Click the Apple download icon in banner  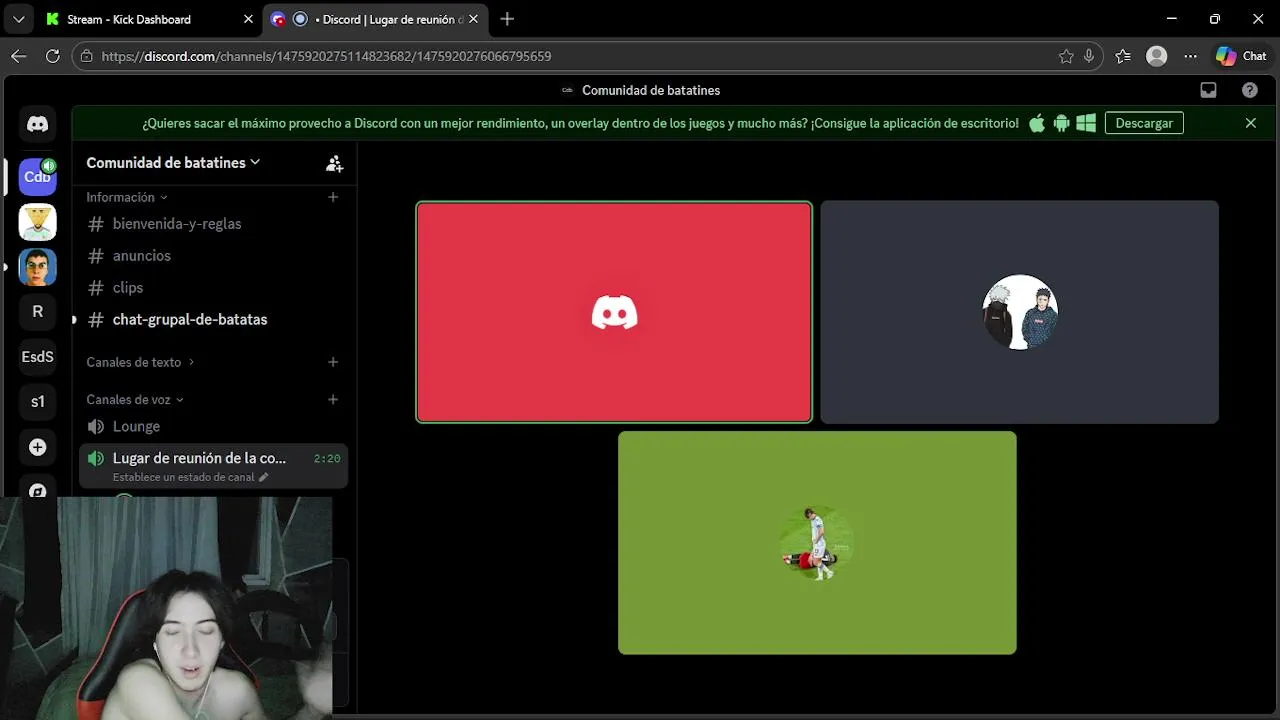click(1037, 123)
